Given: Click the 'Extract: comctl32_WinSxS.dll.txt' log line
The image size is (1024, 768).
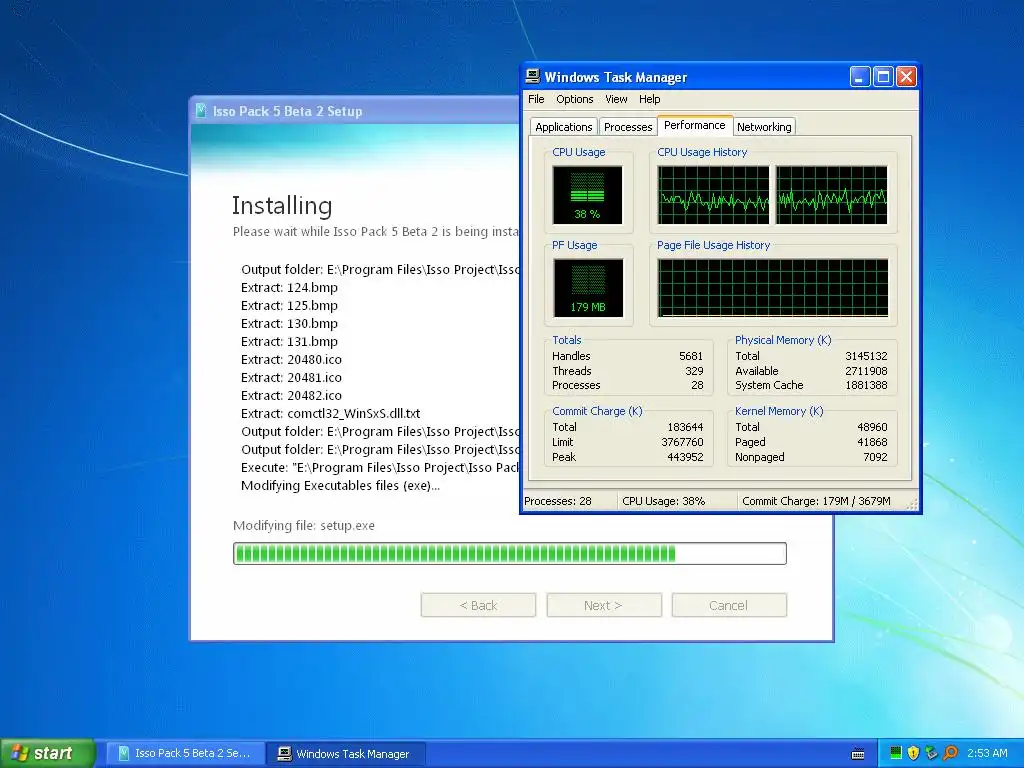Looking at the screenshot, I should [330, 413].
